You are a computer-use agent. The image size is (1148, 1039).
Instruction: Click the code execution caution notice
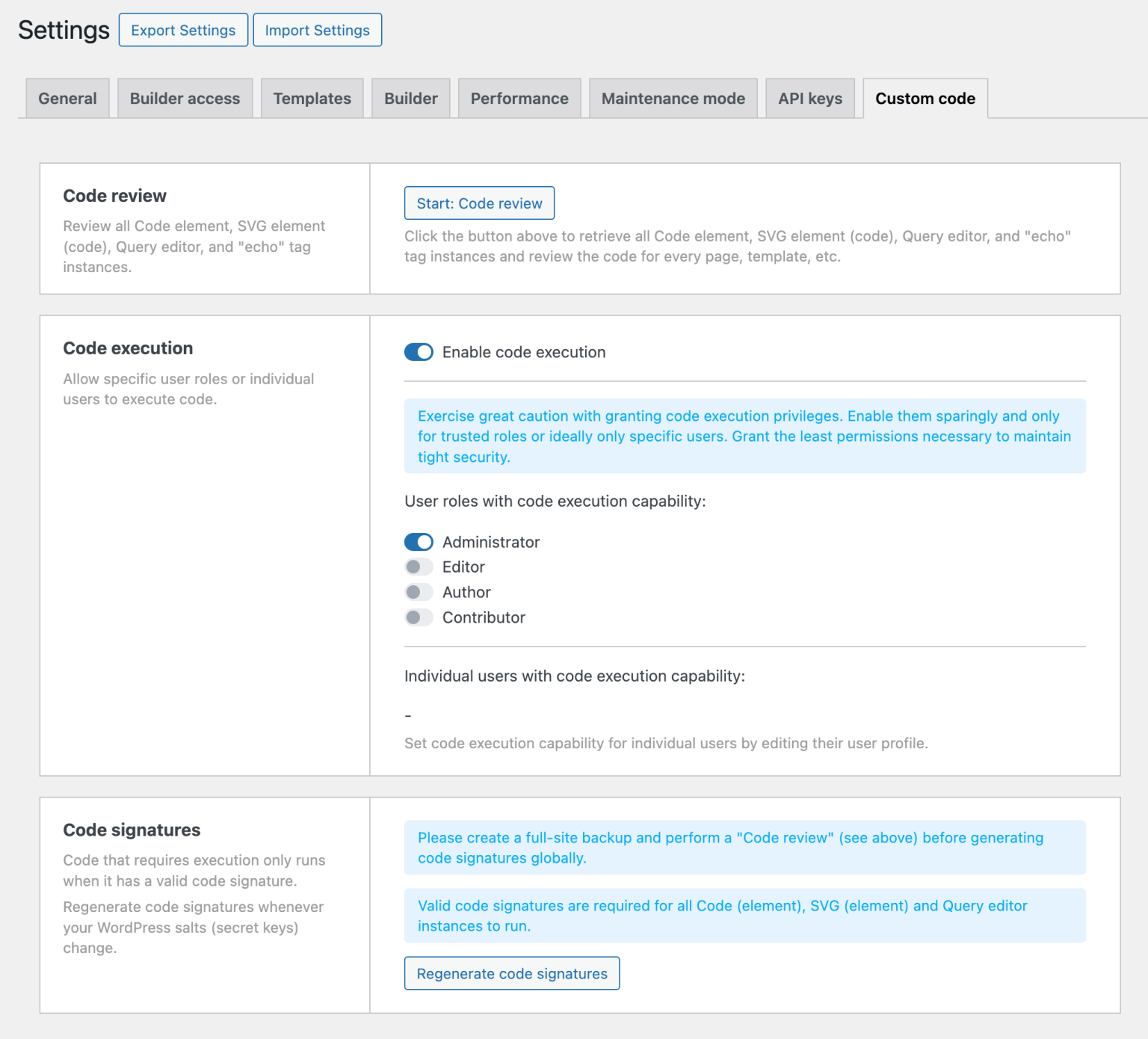744,437
